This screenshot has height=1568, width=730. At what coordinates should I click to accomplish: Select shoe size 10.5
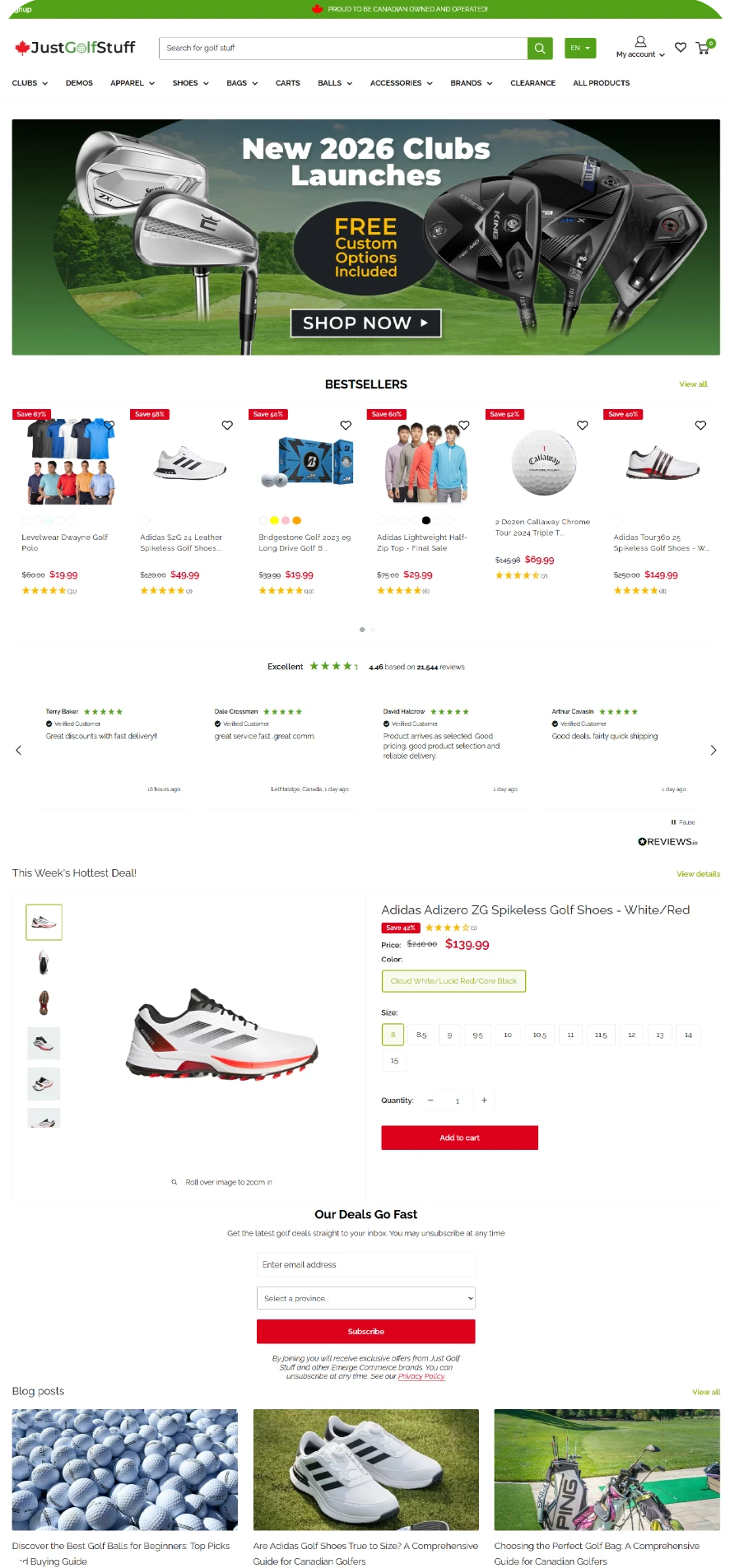tap(540, 1035)
